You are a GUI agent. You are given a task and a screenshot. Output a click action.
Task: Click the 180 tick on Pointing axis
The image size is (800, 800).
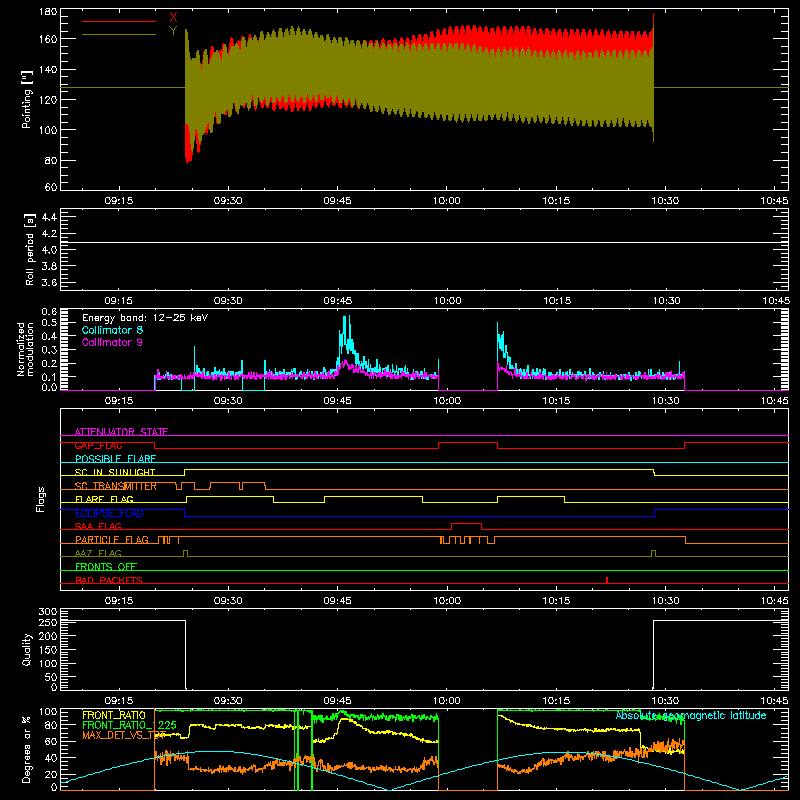pyautogui.click(x=48, y=12)
